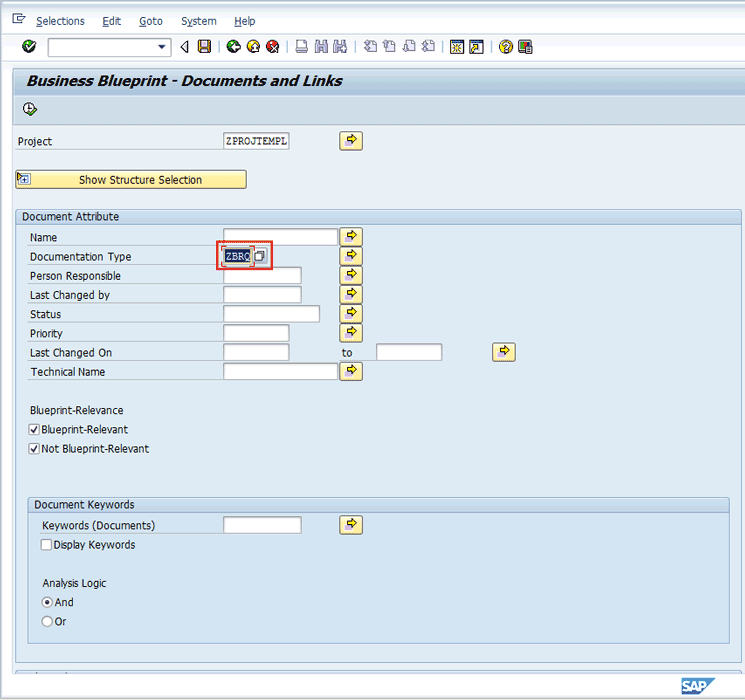Click the Save floppy disk icon

(x=204, y=47)
